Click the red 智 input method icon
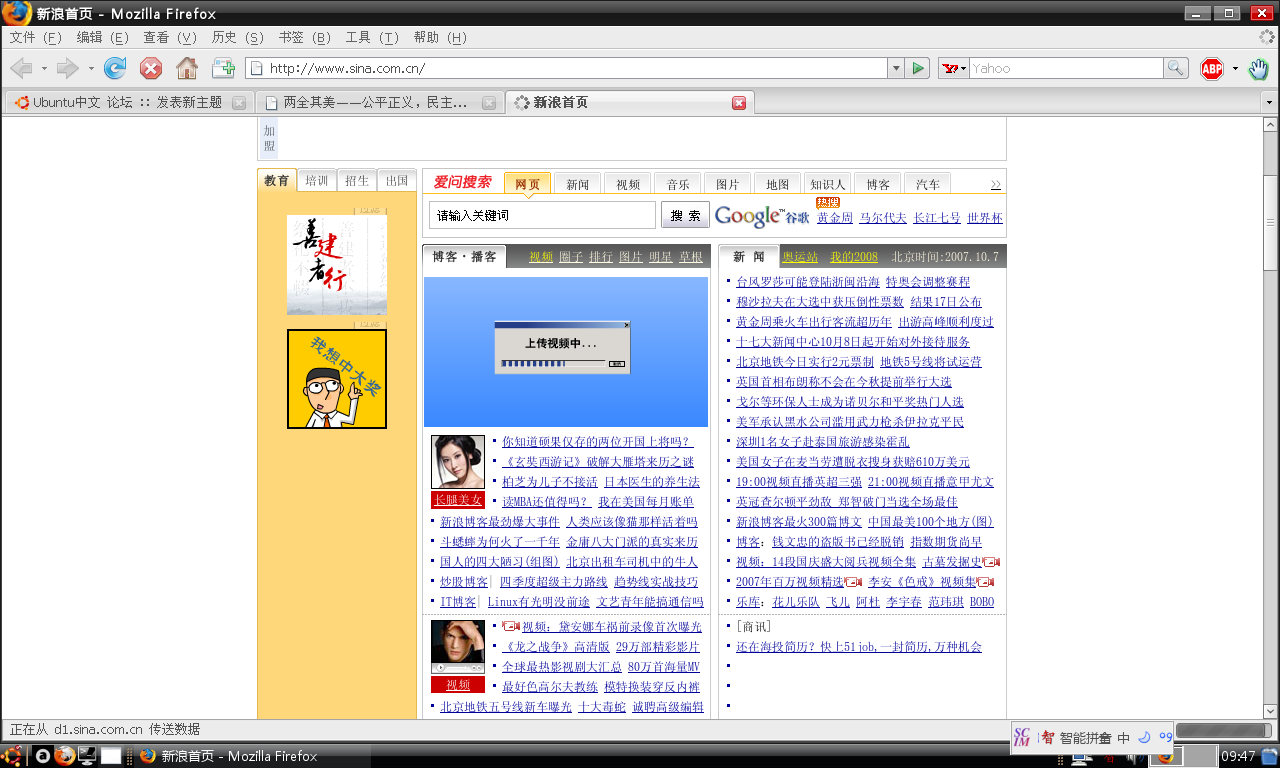Screen dimensions: 1280x768 (1048, 738)
